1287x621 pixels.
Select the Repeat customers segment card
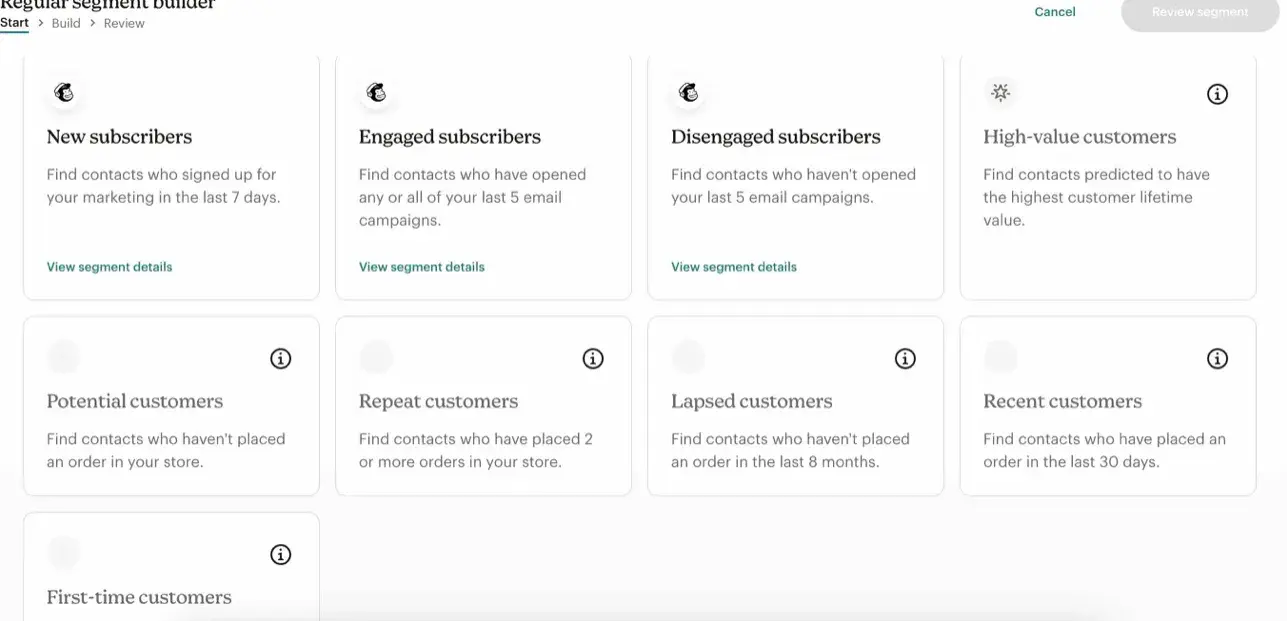pyautogui.click(x=483, y=420)
